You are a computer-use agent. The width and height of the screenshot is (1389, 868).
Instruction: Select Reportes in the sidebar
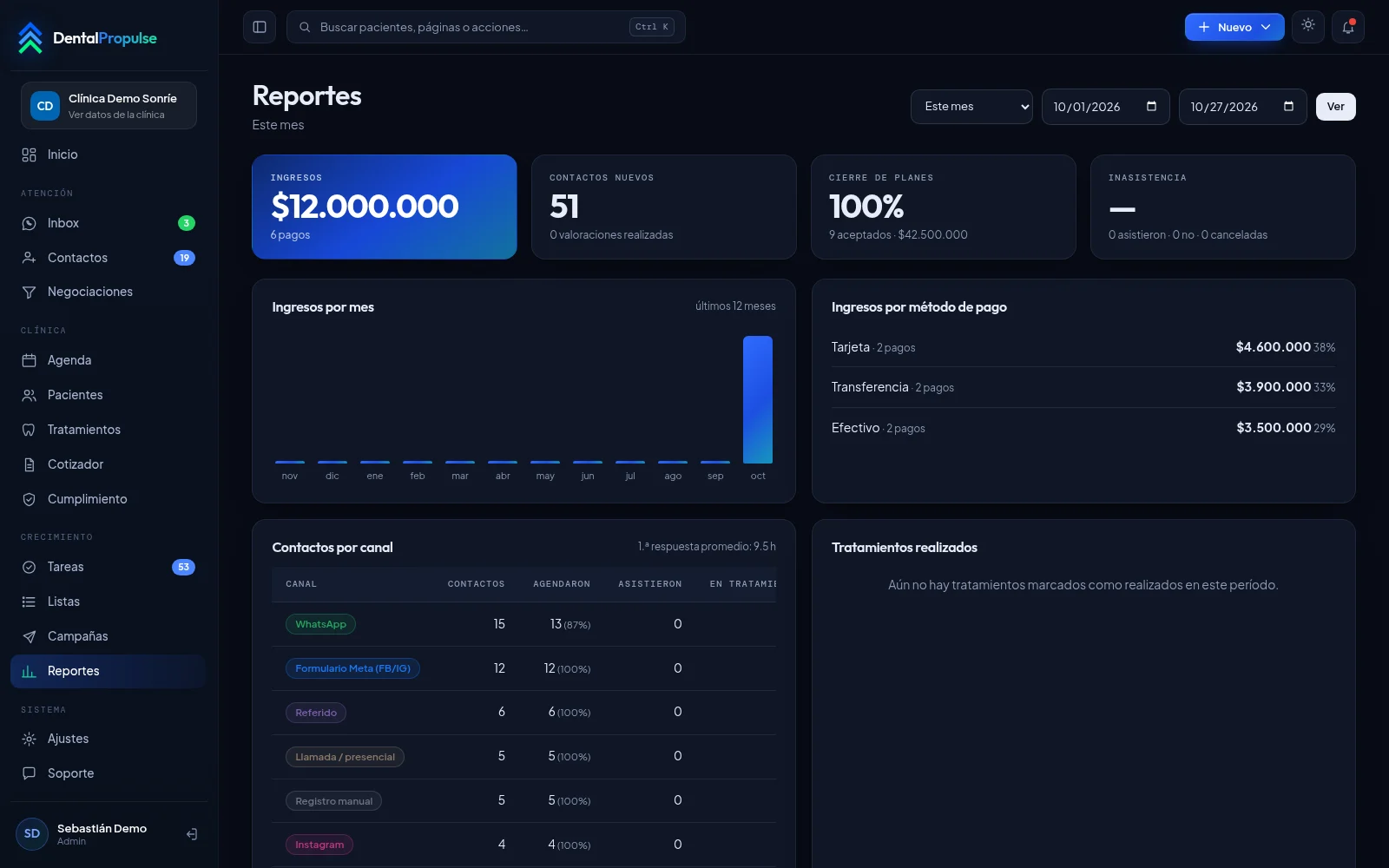(109, 671)
